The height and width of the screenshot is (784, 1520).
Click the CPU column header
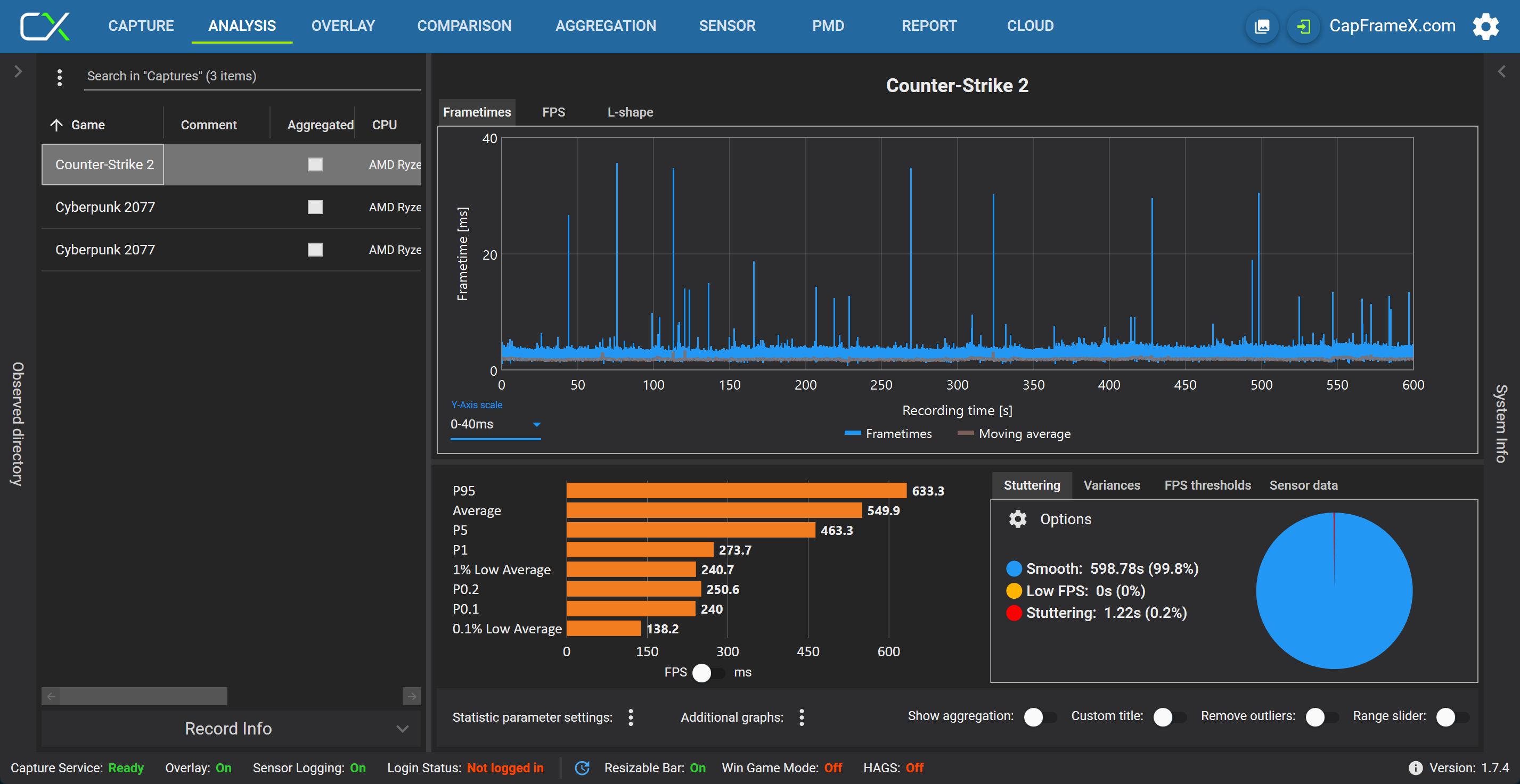(384, 125)
